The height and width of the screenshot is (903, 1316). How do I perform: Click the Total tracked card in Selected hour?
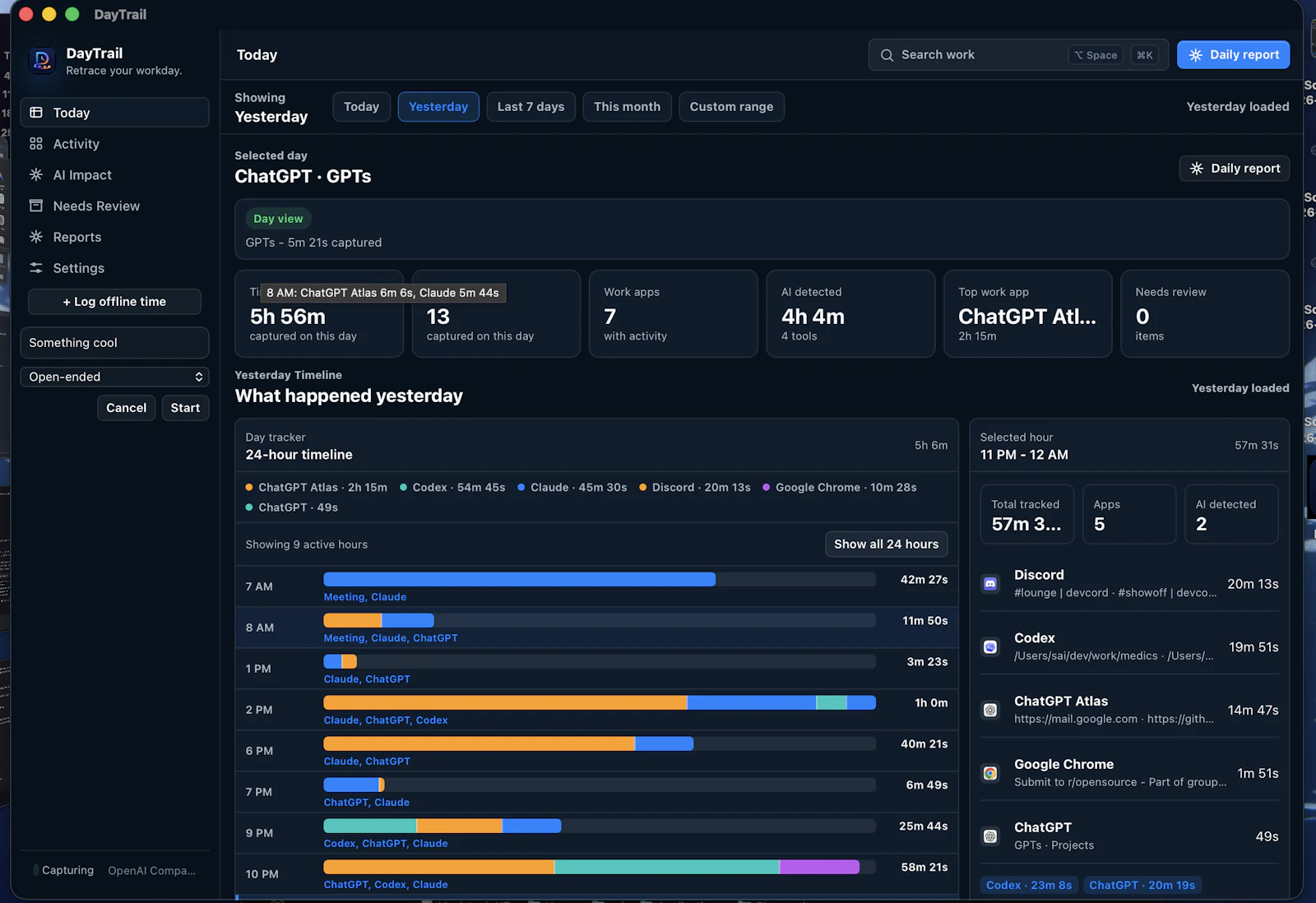pos(1027,514)
